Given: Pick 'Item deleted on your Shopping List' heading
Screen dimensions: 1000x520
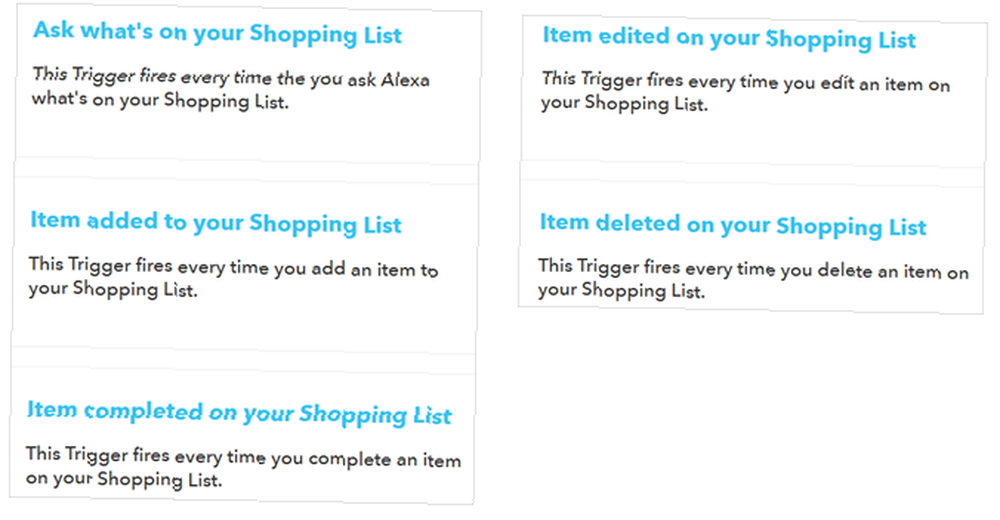Looking at the screenshot, I should pyautogui.click(x=733, y=225).
